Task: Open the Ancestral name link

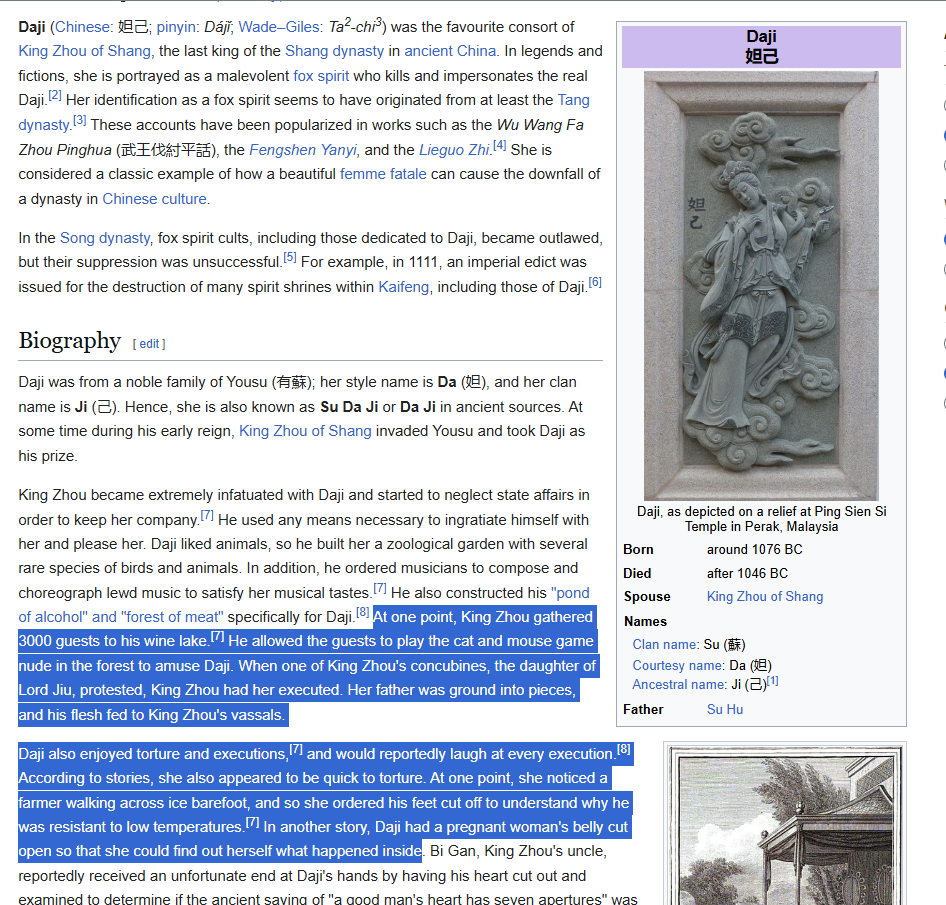Action: click(679, 685)
